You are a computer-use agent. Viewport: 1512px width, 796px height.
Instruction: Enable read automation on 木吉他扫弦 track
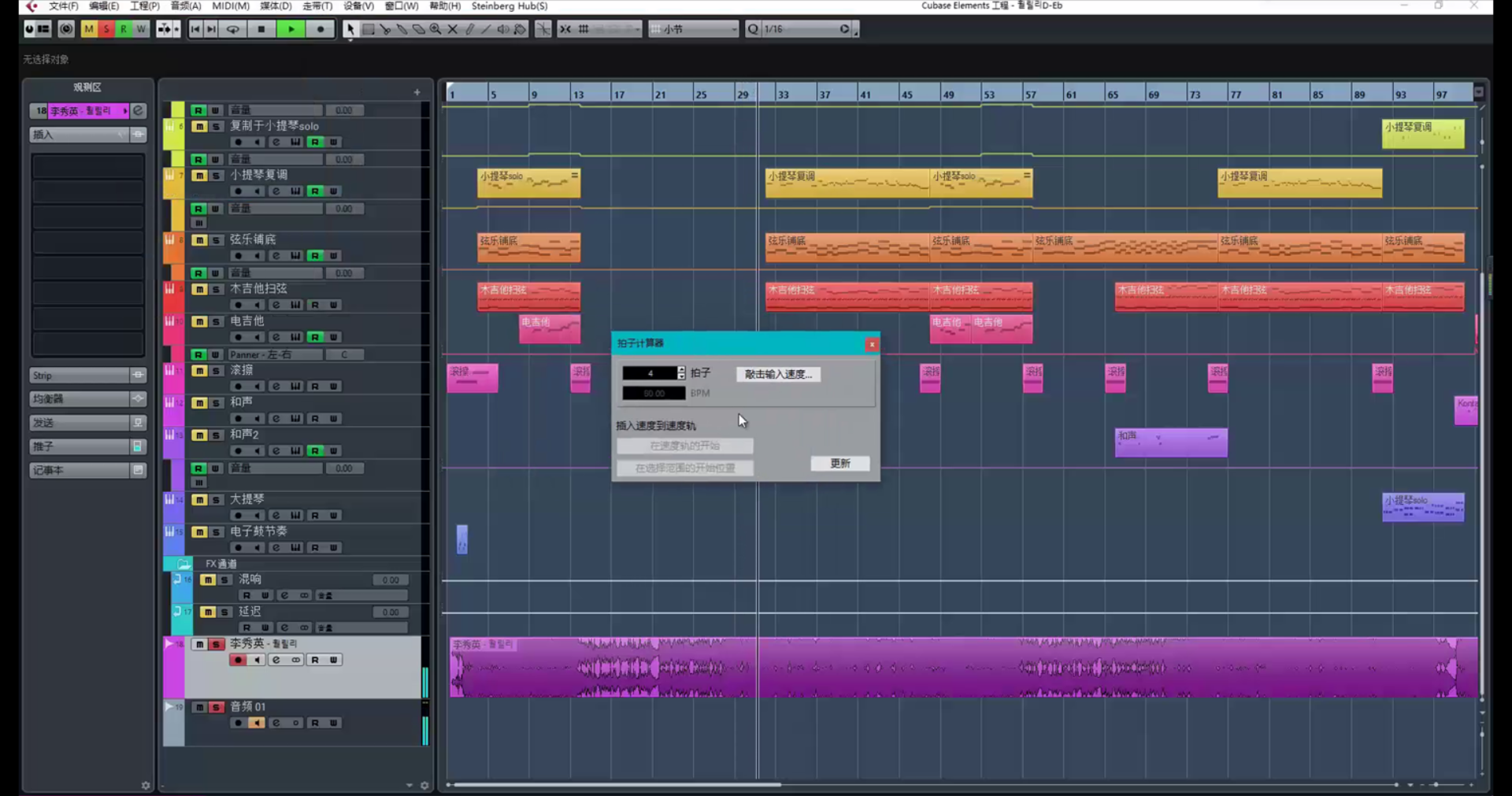(x=315, y=305)
